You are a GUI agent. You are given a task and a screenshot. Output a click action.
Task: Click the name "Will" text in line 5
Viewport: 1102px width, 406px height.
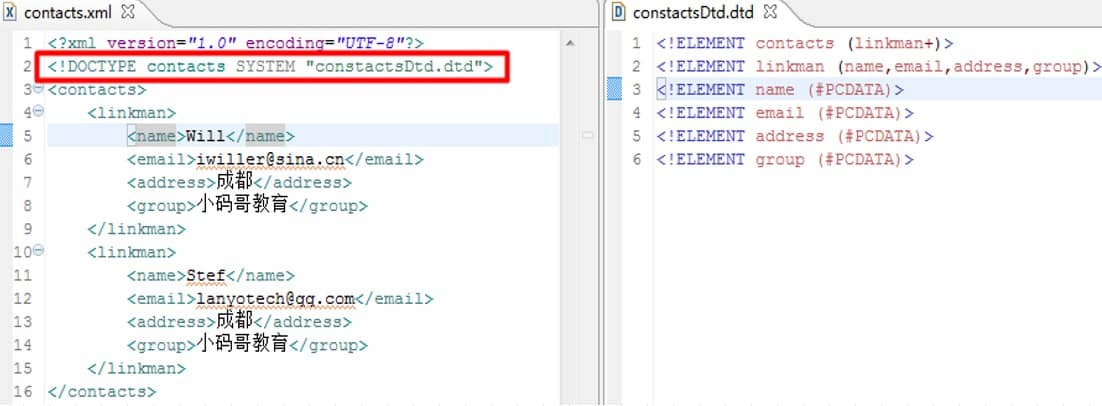pos(205,136)
